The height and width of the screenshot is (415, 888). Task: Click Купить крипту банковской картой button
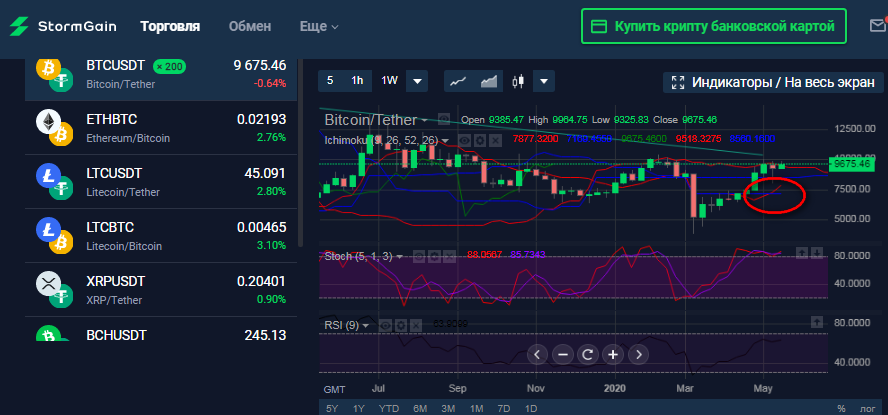714,26
